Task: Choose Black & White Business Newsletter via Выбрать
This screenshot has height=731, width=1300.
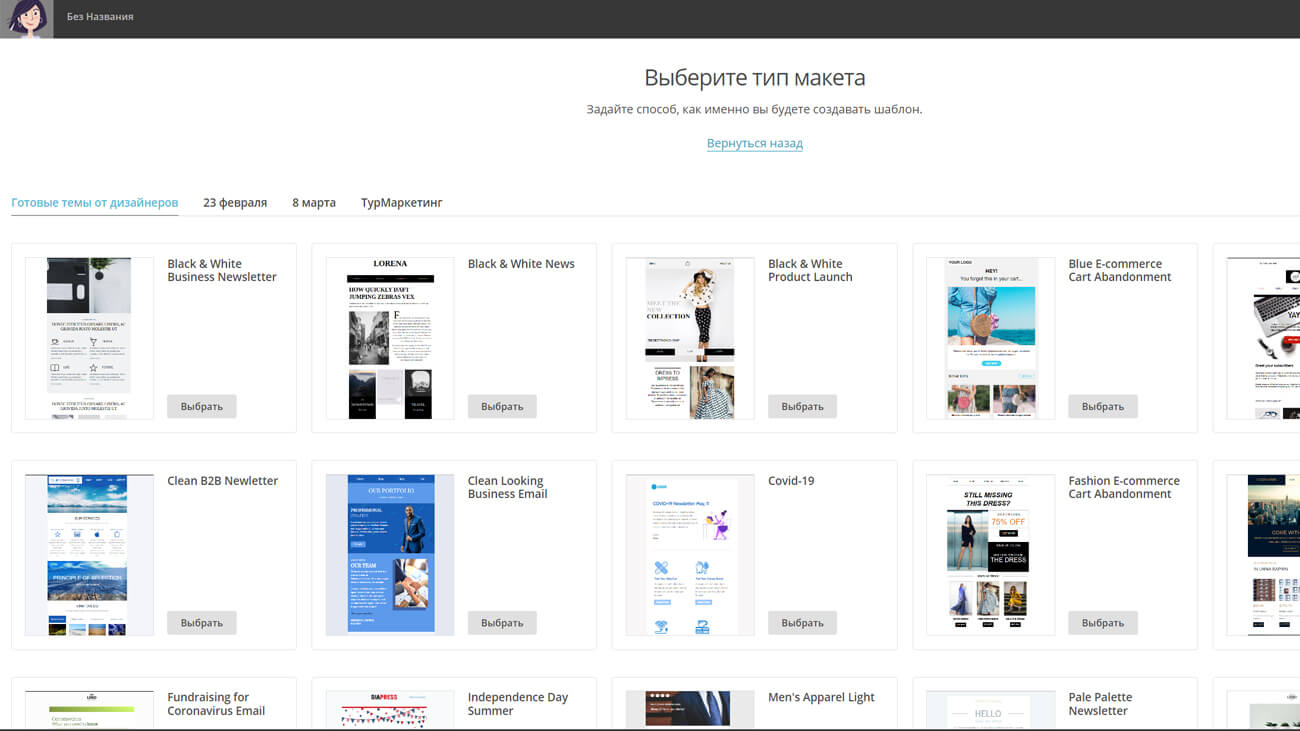Action: 201,406
